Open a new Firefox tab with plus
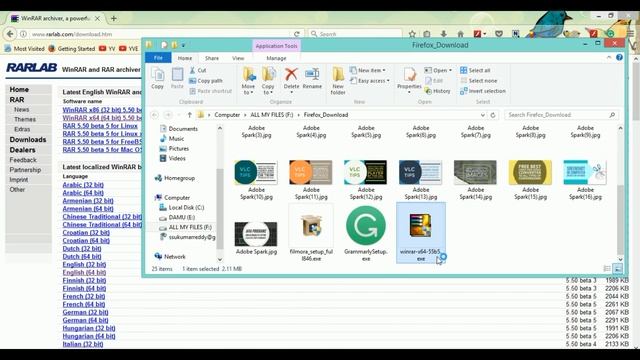 [x=114, y=18]
